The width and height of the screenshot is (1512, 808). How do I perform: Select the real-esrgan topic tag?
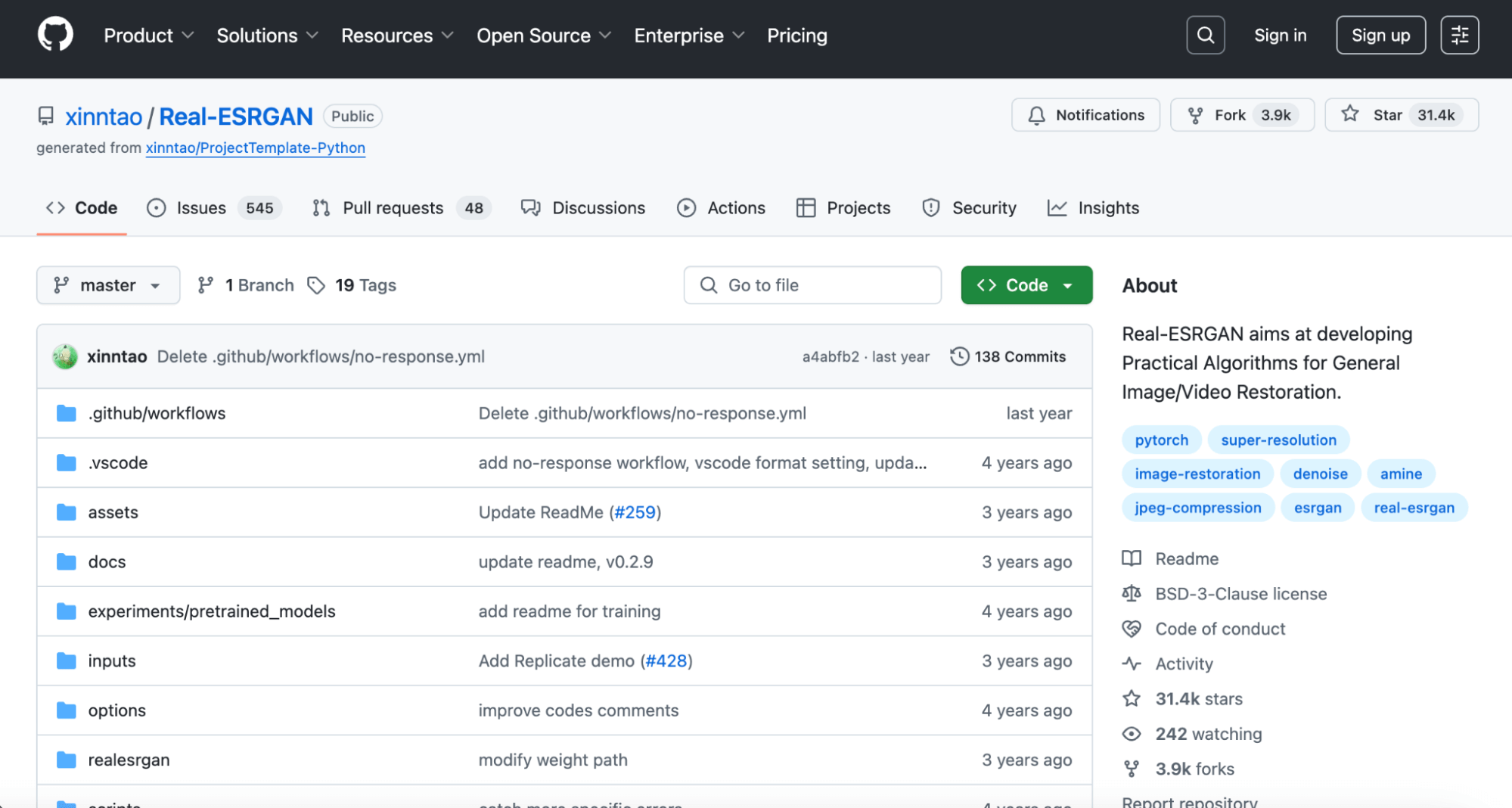(x=1414, y=508)
